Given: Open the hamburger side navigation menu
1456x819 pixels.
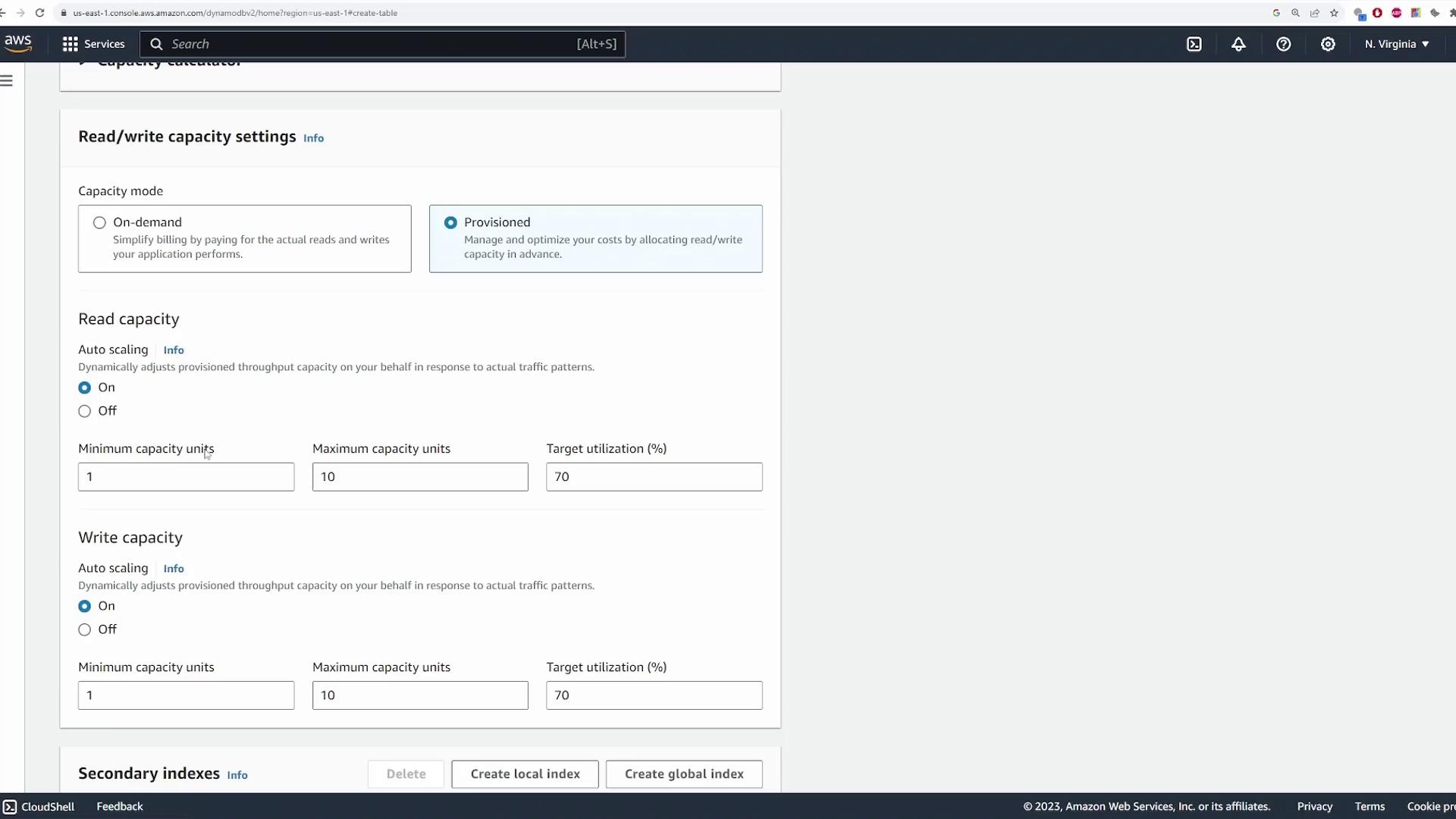Looking at the screenshot, I should click(x=7, y=80).
